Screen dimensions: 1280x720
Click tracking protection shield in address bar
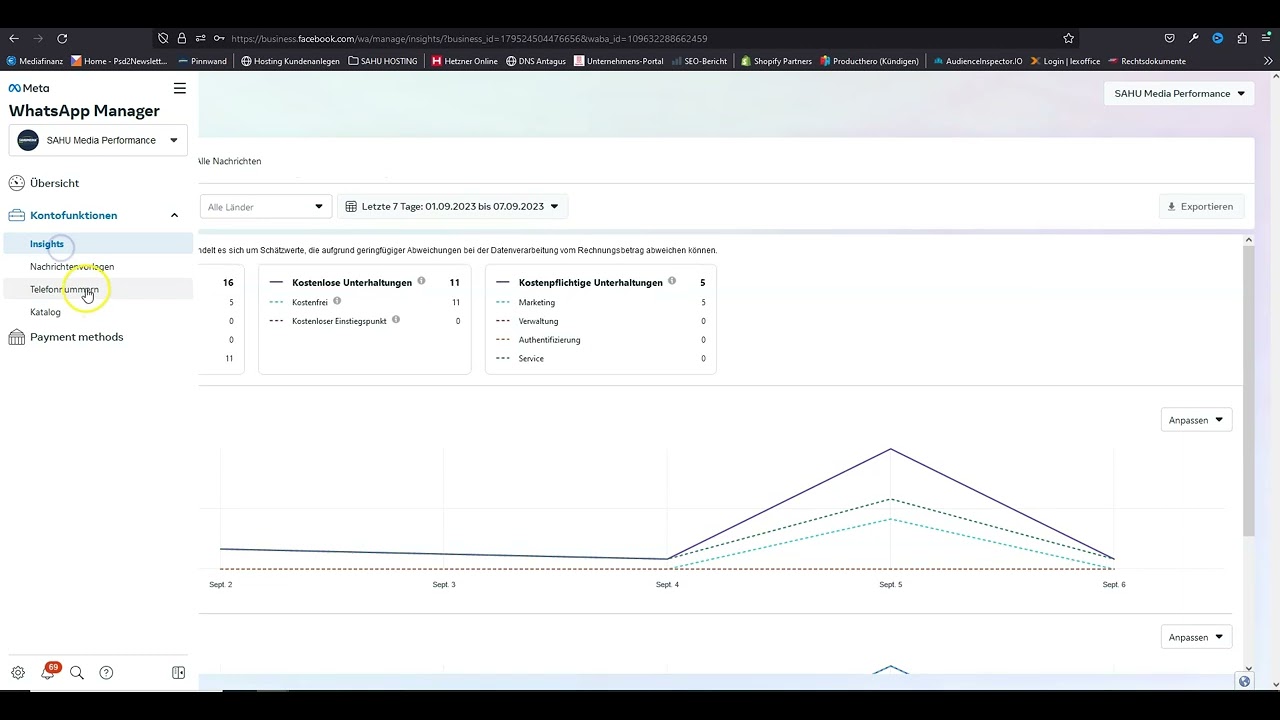pos(163,38)
